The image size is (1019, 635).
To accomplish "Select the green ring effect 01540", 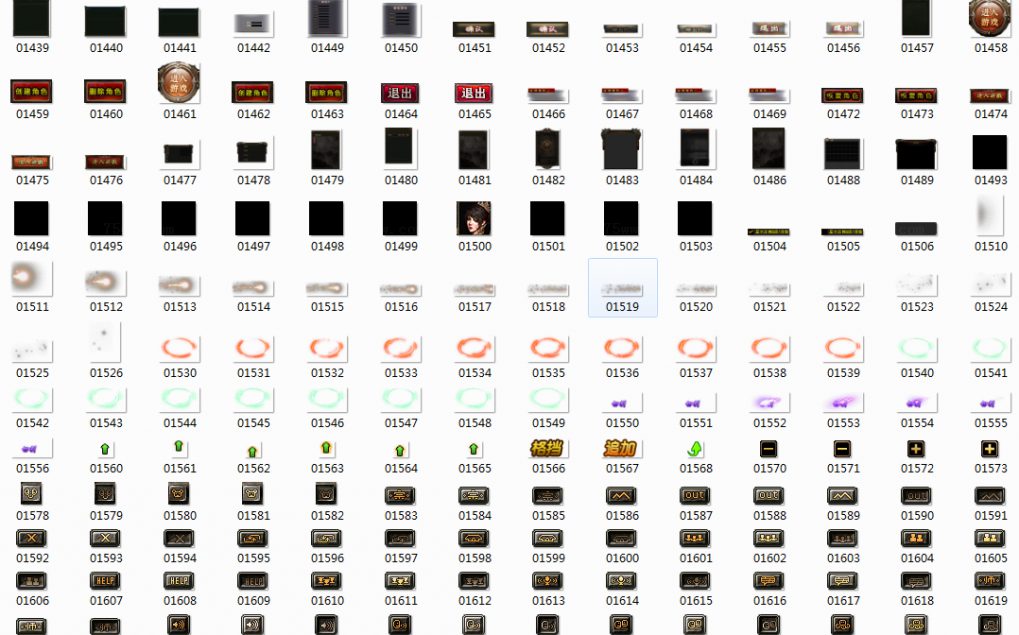I will [917, 348].
